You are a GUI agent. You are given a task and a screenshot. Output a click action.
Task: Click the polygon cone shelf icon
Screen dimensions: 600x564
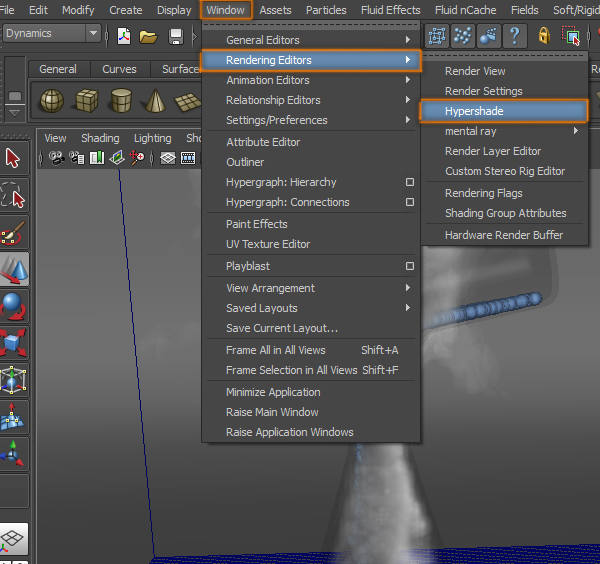(155, 101)
